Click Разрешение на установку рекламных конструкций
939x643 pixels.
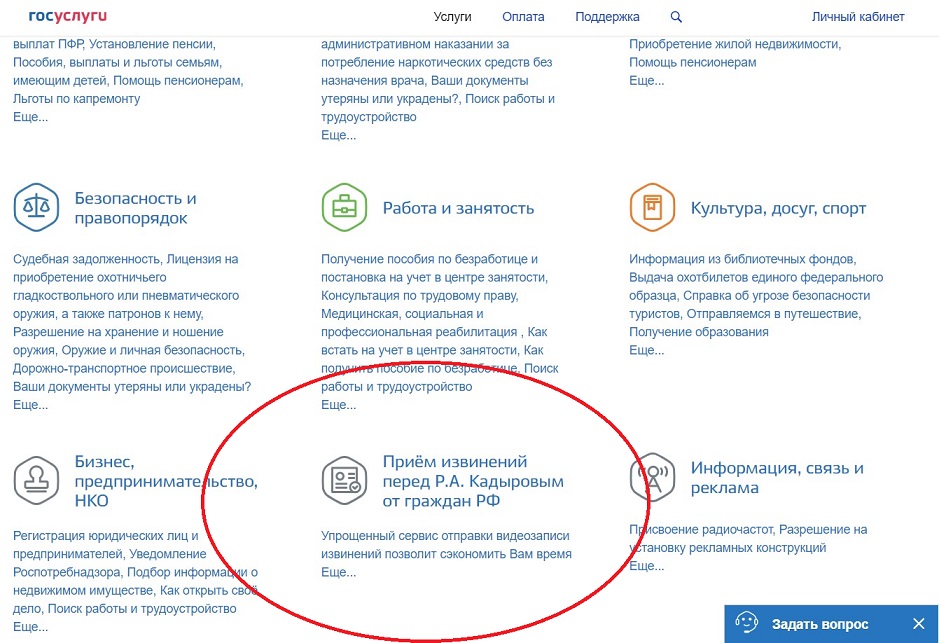[748, 538]
